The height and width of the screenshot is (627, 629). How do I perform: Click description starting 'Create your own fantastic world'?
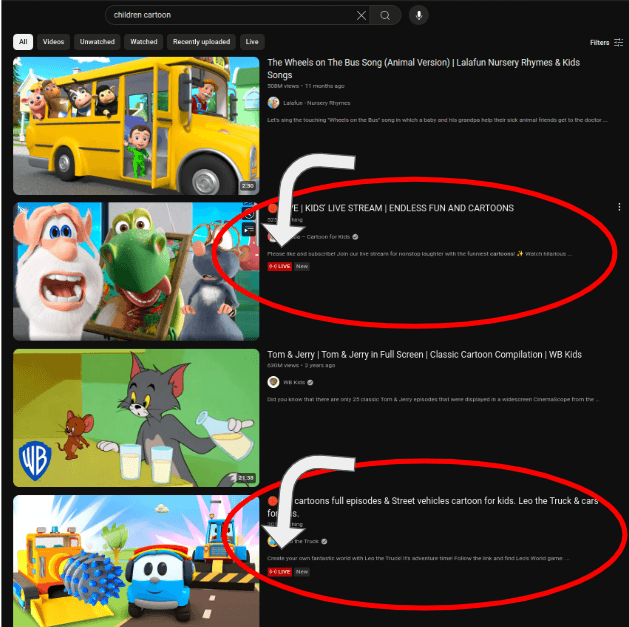pyautogui.click(x=418, y=558)
